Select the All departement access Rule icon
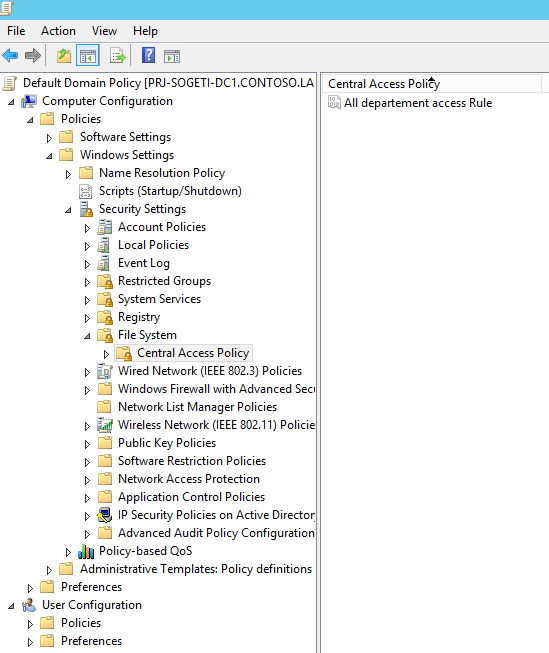The image size is (549, 653). tap(334, 102)
